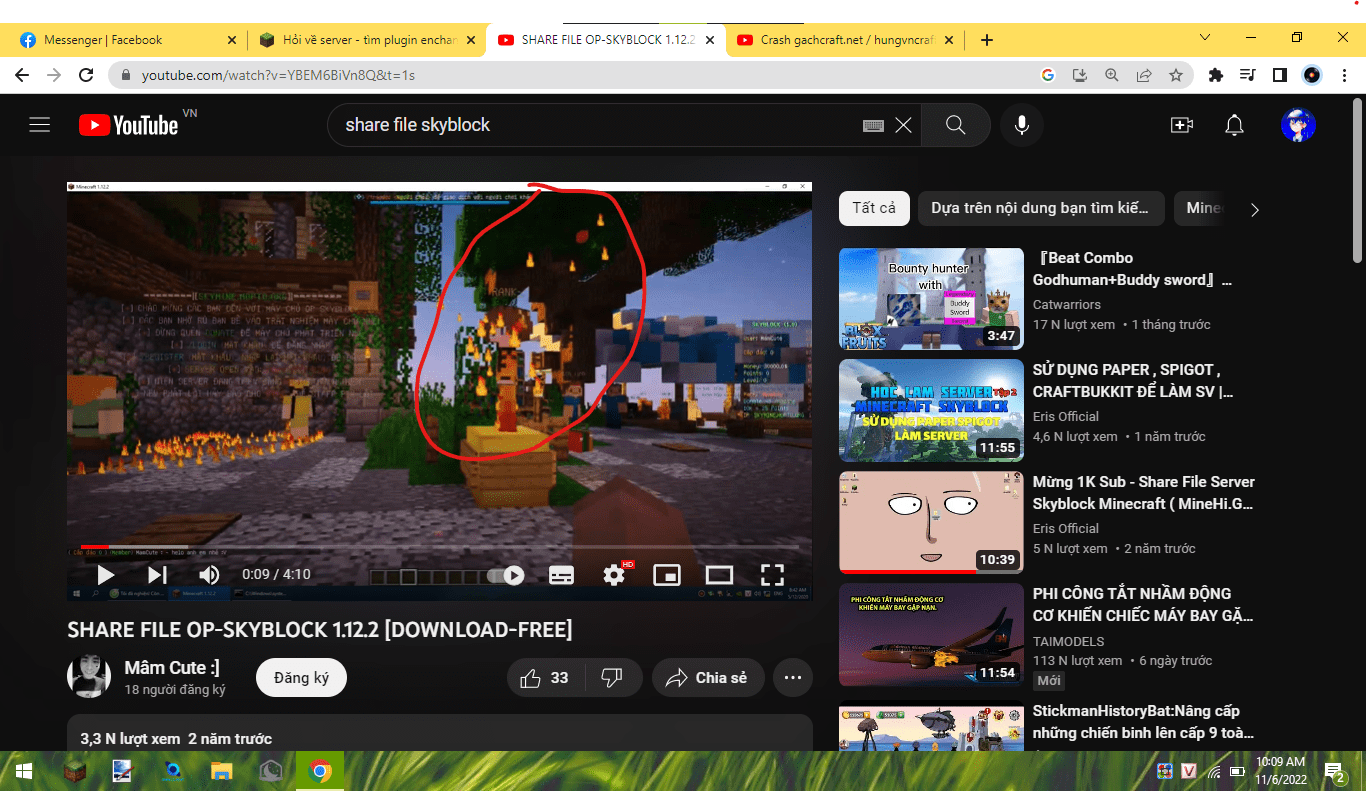Toggle theater mode

(719, 575)
